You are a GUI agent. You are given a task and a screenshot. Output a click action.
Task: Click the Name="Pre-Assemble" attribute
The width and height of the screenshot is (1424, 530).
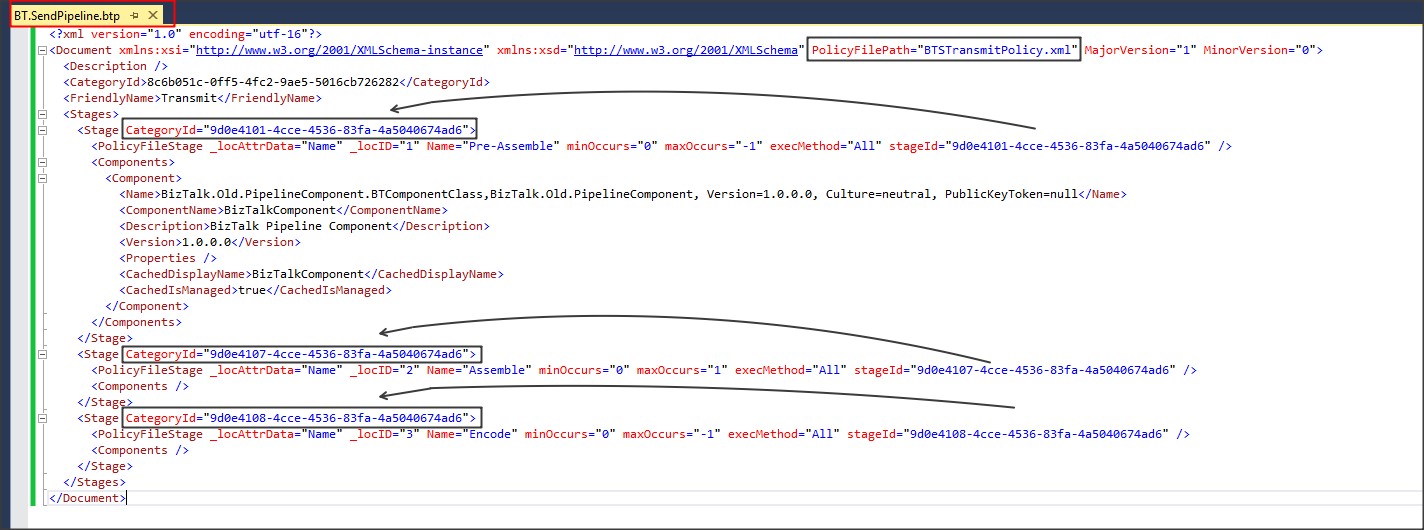click(492, 146)
